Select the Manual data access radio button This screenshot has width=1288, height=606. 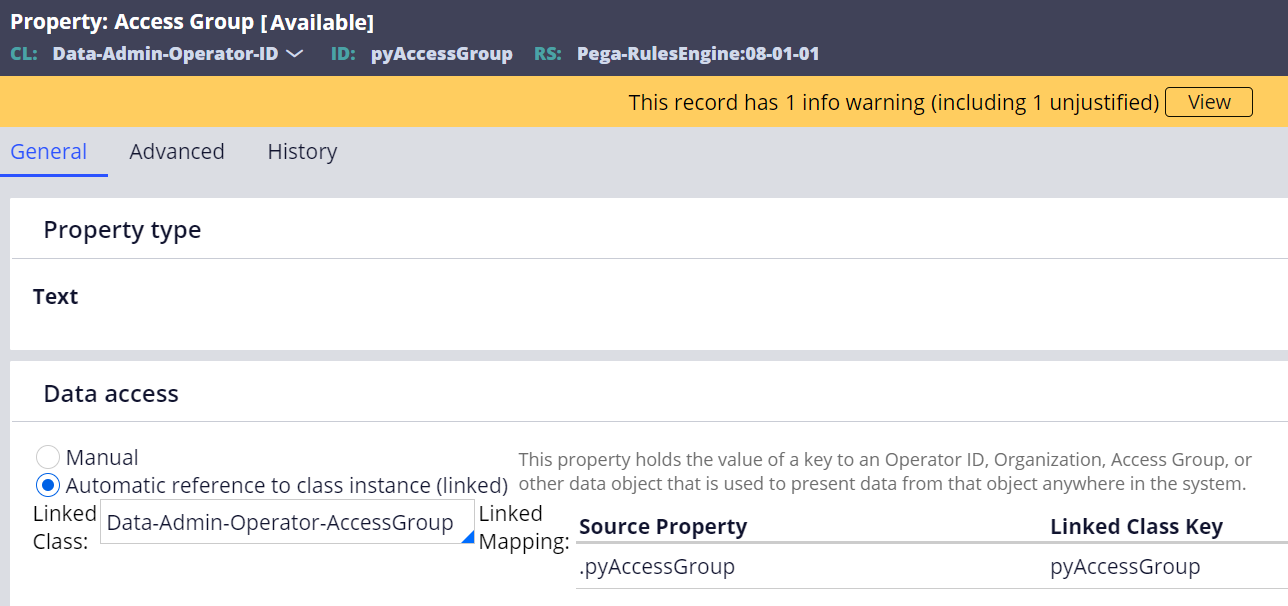[48, 456]
